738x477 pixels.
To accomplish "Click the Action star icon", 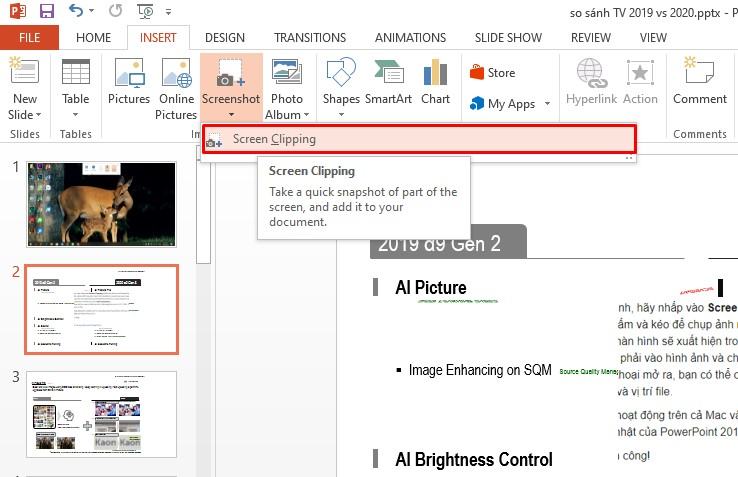I will tap(640, 73).
